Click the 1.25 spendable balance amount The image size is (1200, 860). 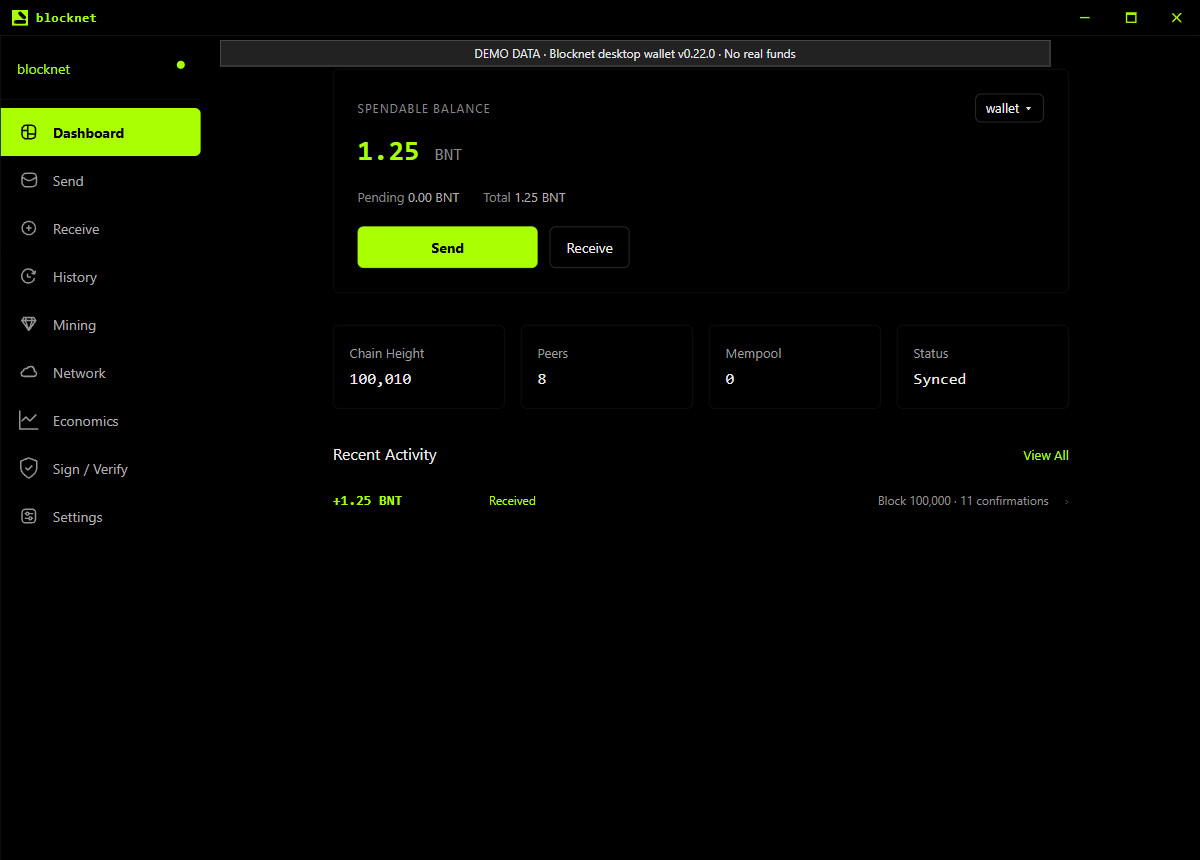[388, 151]
